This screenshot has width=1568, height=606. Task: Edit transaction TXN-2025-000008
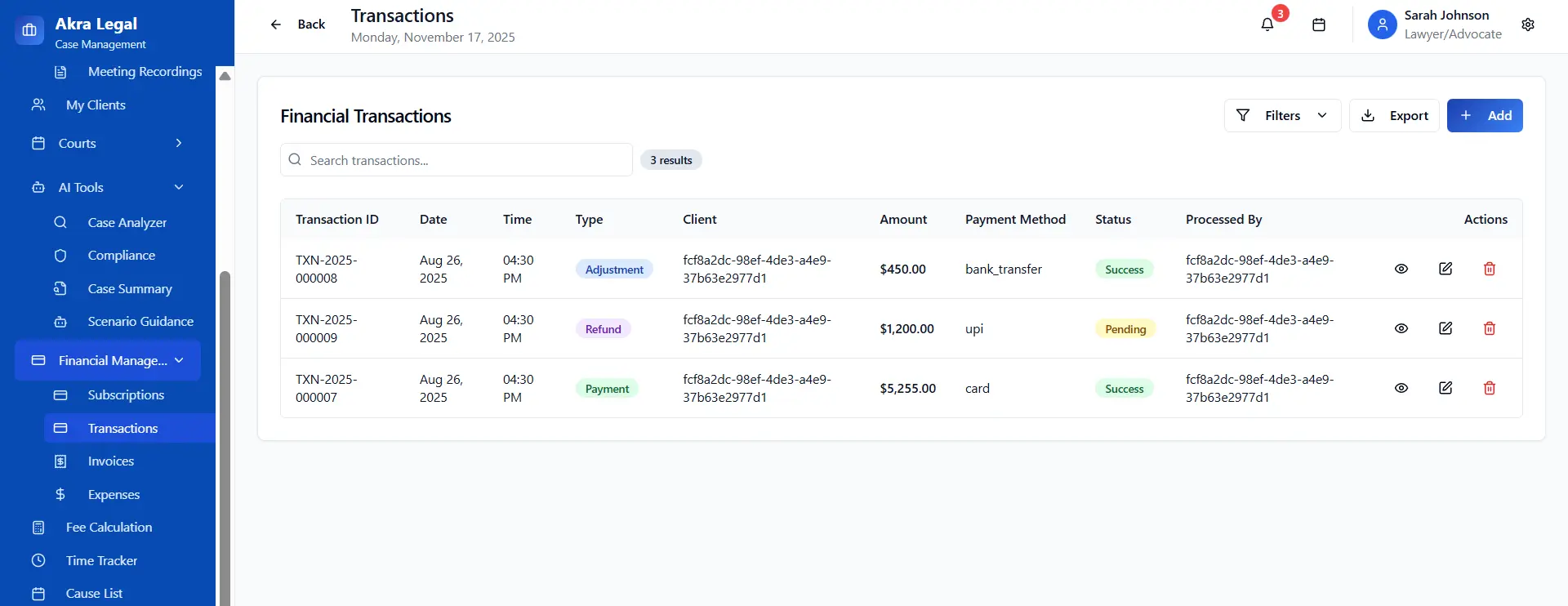click(x=1445, y=269)
